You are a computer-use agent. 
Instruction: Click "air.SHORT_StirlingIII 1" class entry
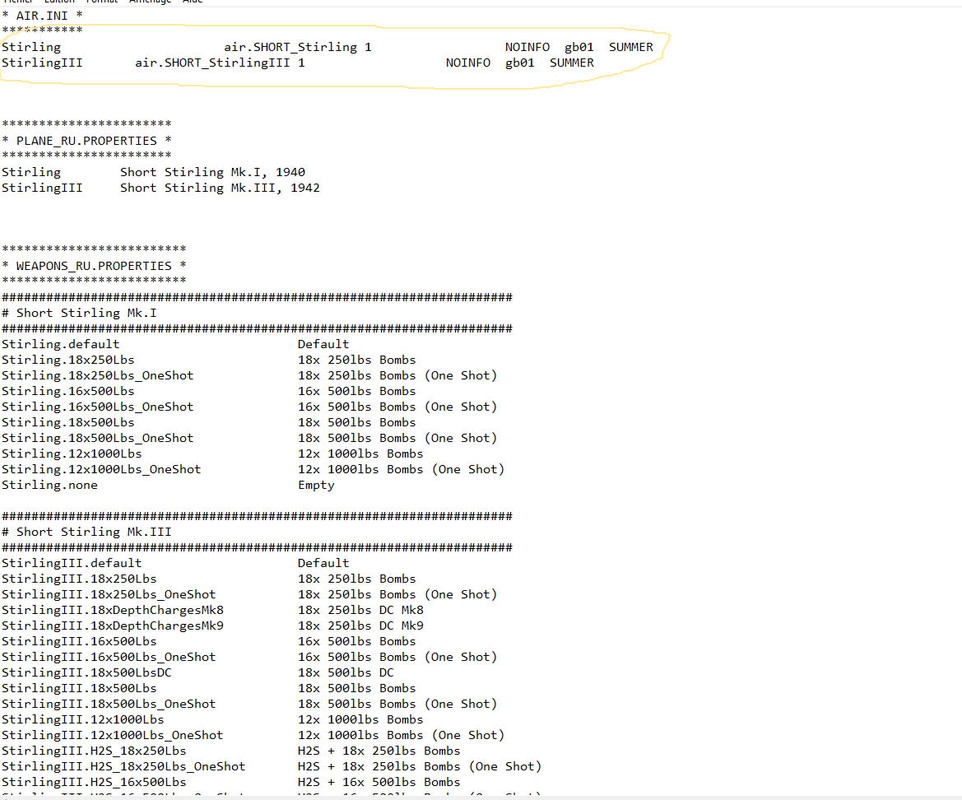220,63
